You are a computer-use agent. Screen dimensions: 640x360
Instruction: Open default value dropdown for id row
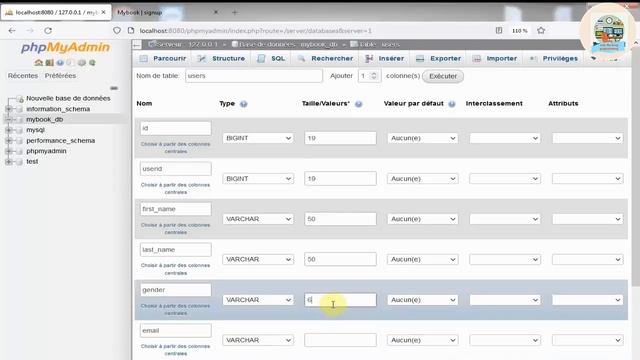click(422, 138)
